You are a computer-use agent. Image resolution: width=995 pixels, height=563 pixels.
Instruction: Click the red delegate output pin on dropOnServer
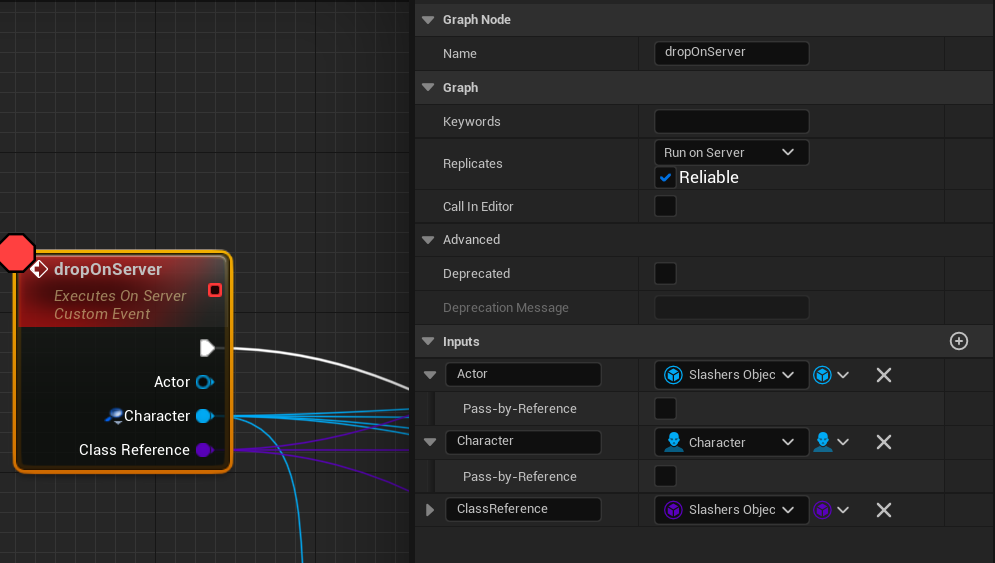[x=214, y=290]
